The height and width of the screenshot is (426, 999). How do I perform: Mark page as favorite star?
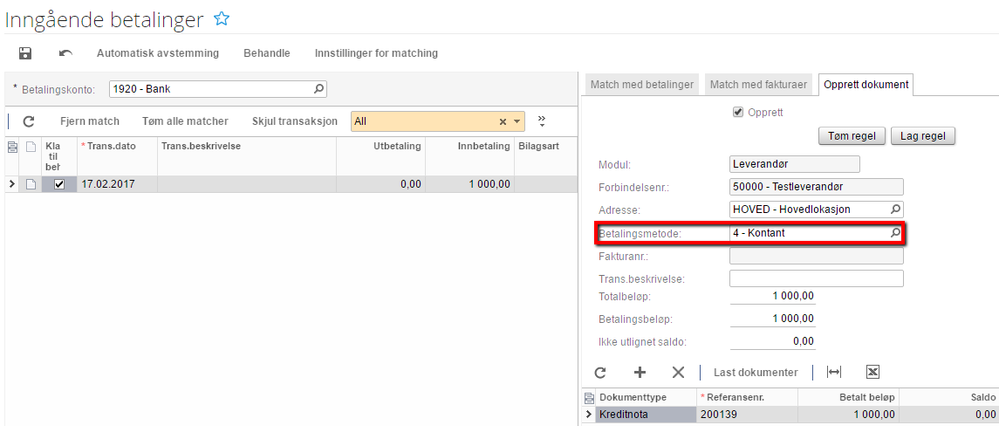[x=222, y=19]
